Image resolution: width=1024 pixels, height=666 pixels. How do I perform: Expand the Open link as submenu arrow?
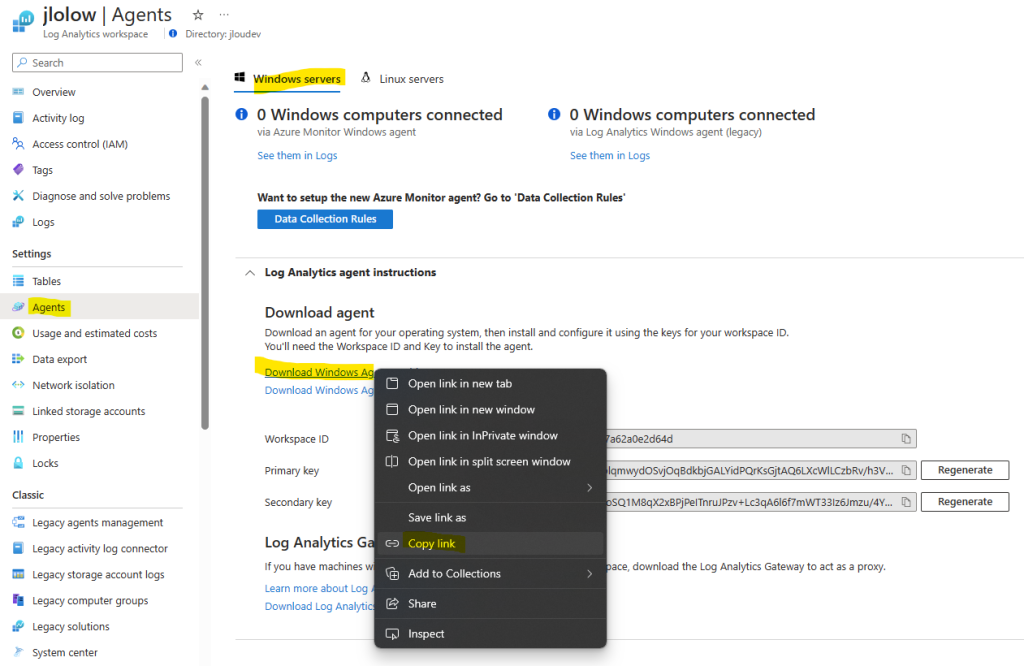pos(589,488)
